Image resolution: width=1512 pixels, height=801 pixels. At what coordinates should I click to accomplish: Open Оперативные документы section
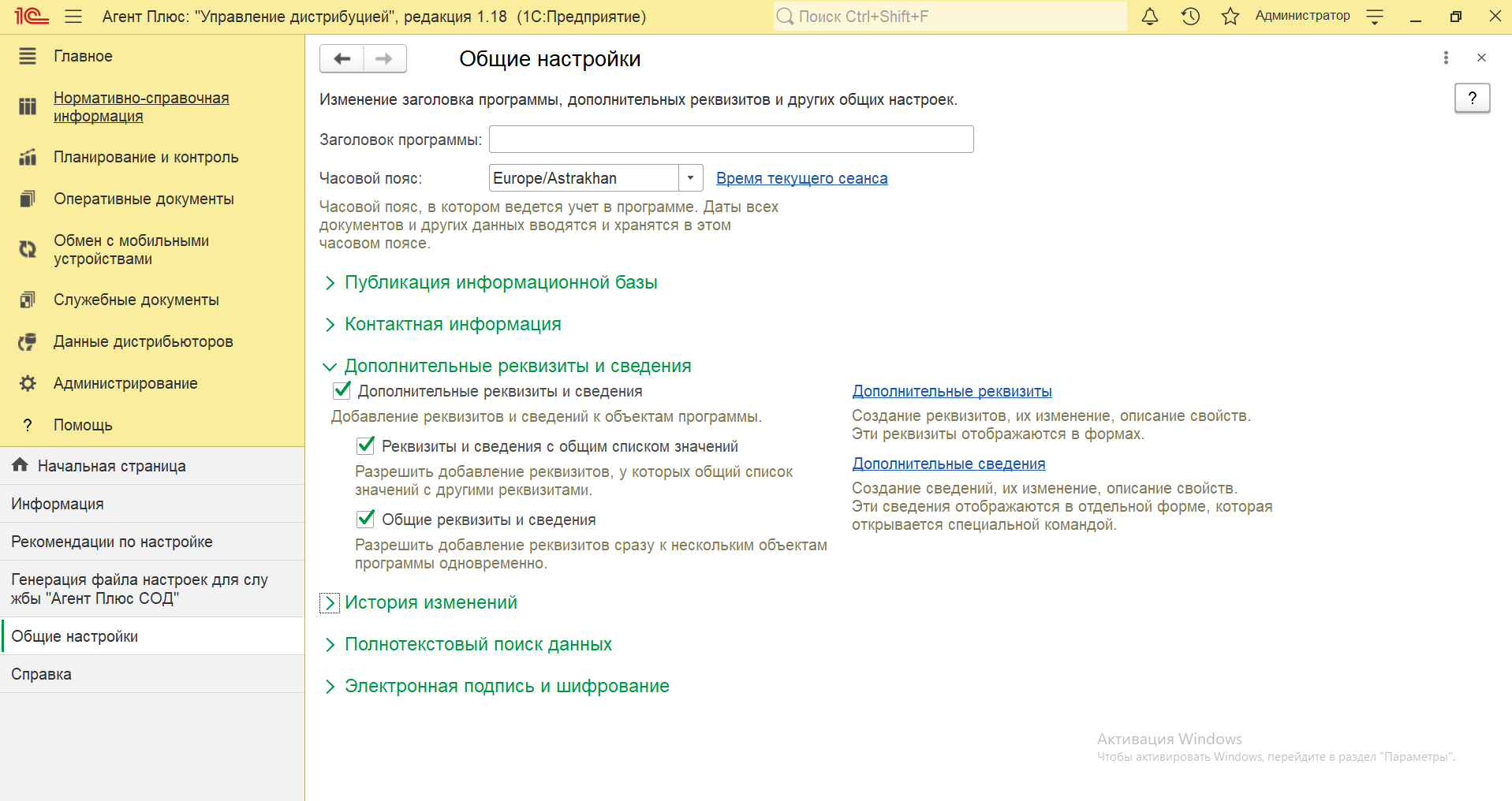point(144,199)
